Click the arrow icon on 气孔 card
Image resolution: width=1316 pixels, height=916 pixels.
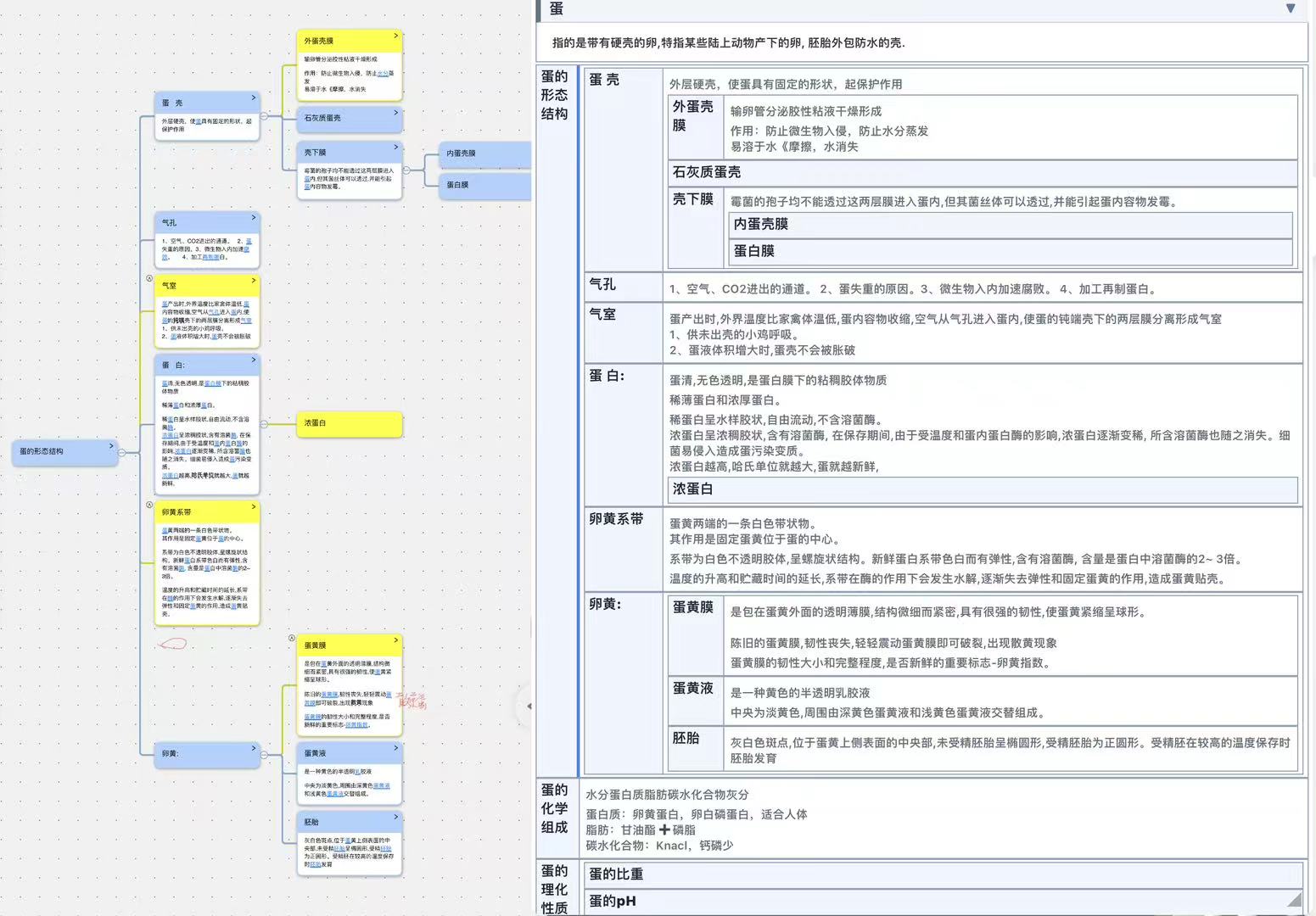coord(253,218)
